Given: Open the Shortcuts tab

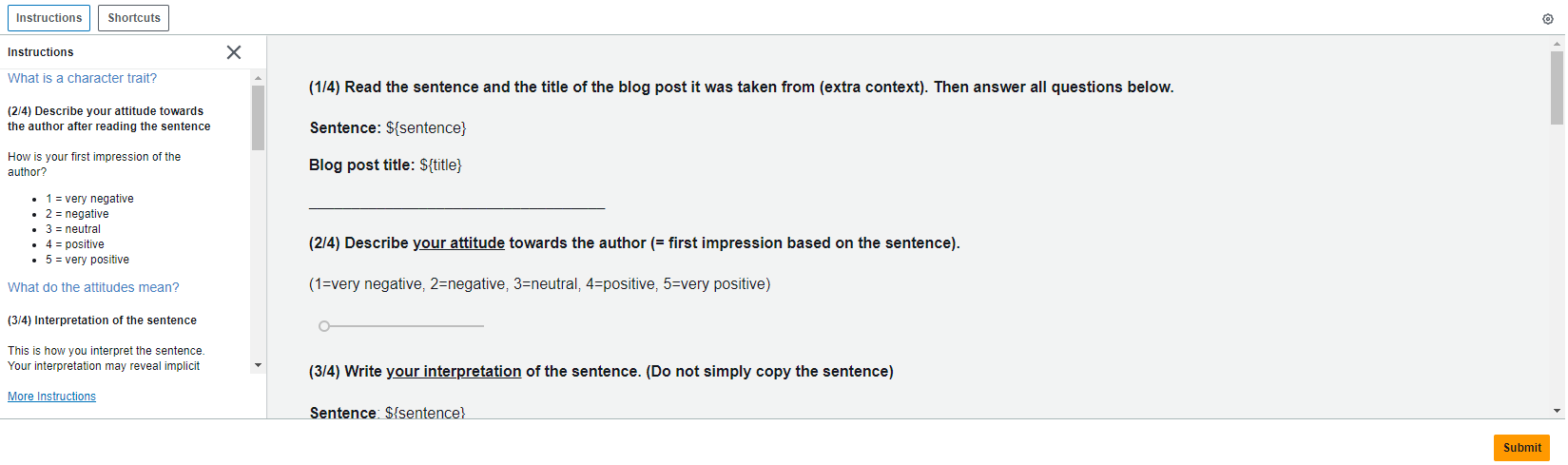Looking at the screenshot, I should 134,18.
